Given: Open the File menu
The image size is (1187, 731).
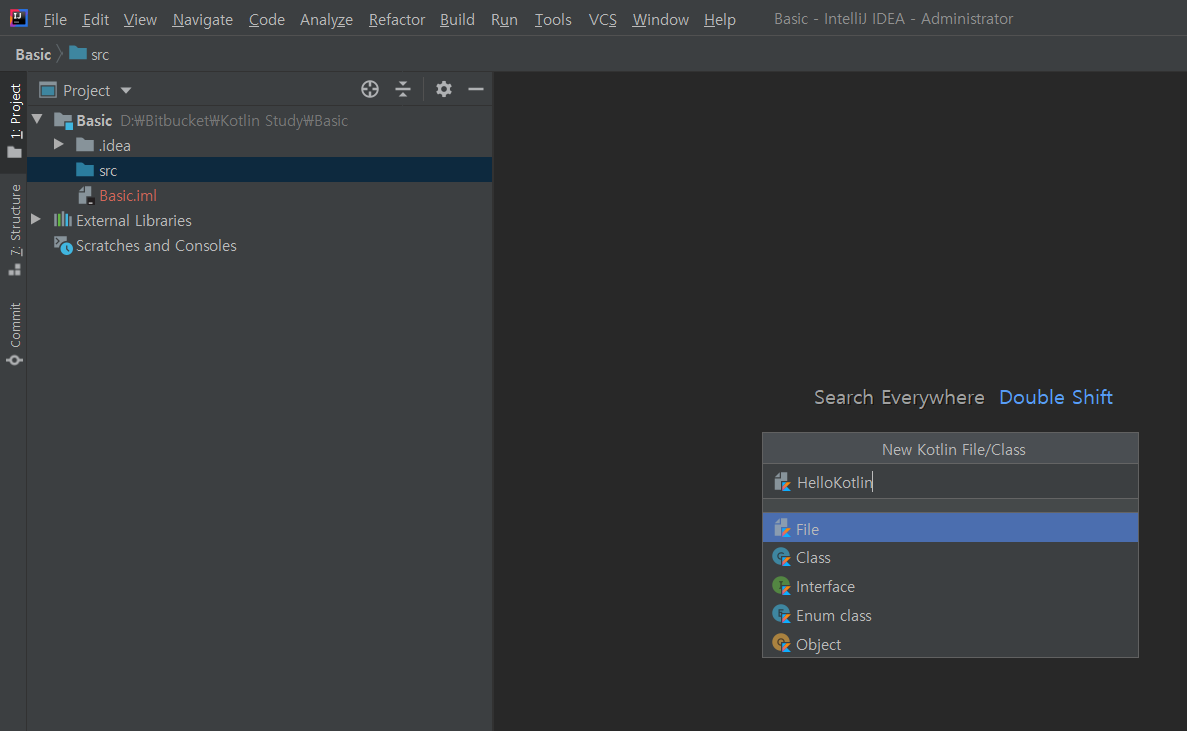Looking at the screenshot, I should tap(55, 20).
